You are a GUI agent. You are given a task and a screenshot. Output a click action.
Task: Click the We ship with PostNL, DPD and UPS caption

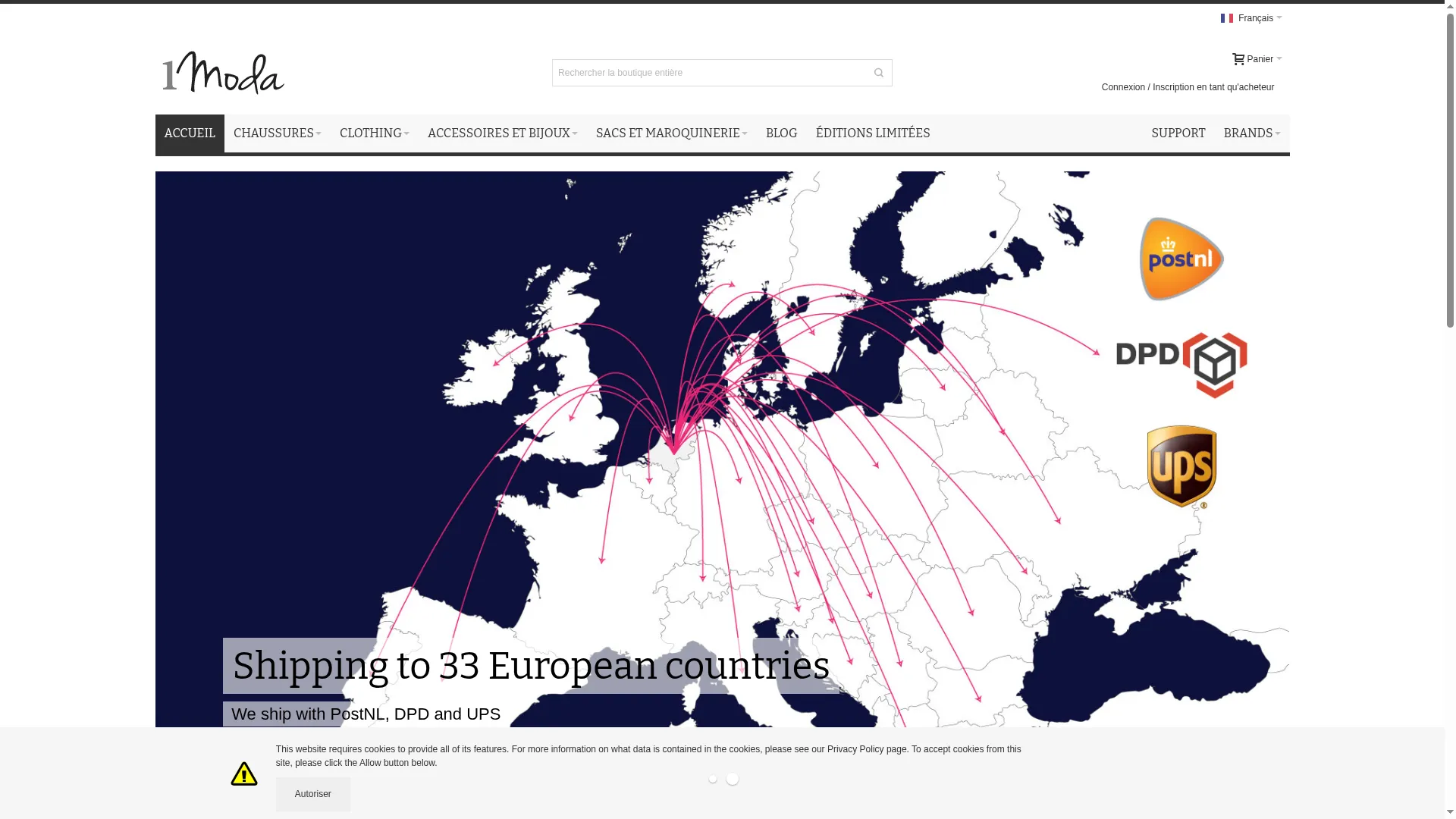366,714
